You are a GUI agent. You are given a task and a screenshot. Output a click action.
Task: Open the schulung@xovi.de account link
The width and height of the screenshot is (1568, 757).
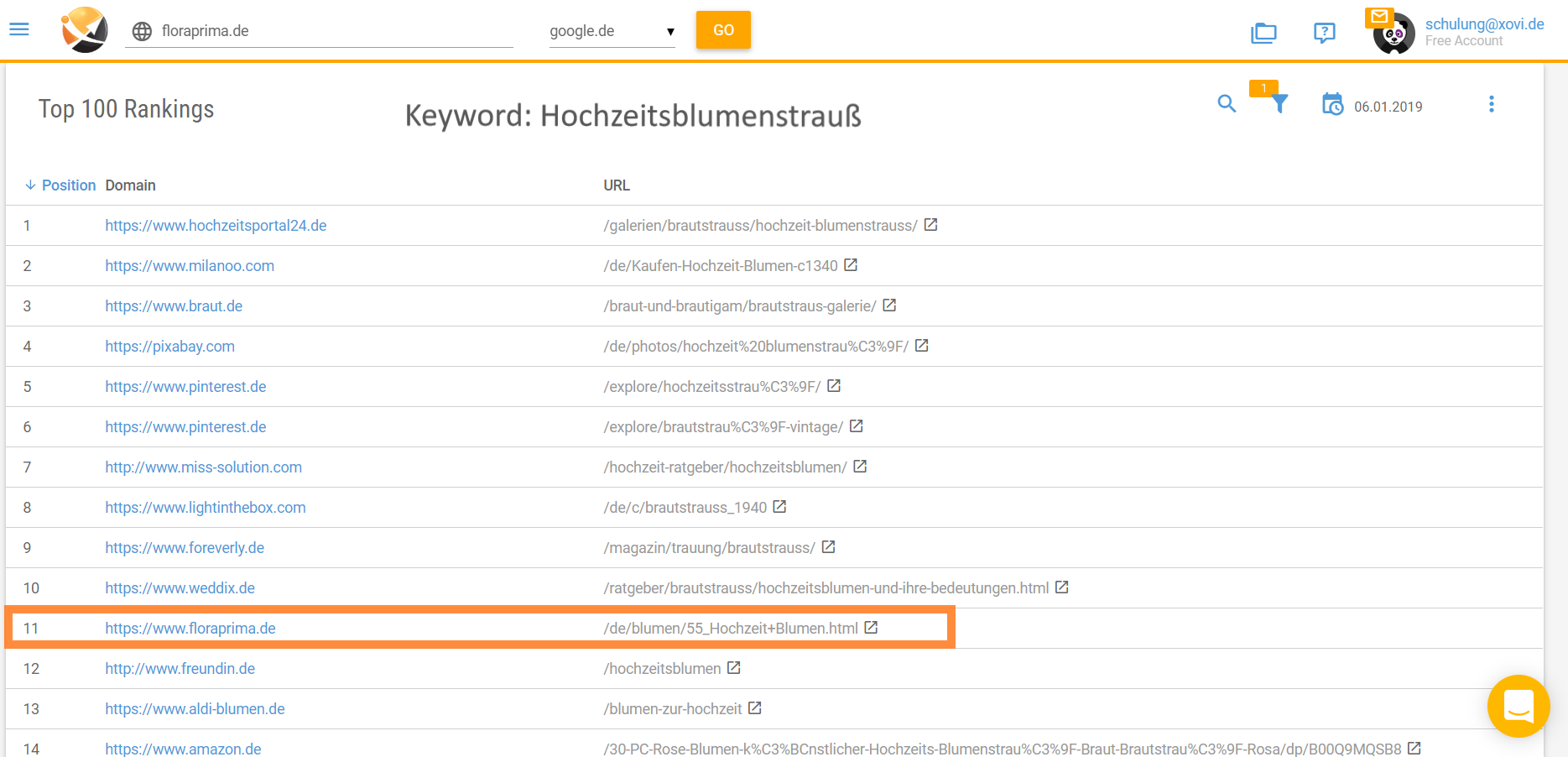coord(1484,24)
